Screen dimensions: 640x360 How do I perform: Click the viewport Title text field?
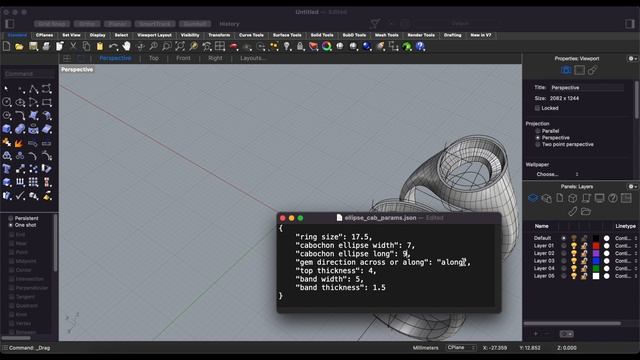click(x=587, y=88)
